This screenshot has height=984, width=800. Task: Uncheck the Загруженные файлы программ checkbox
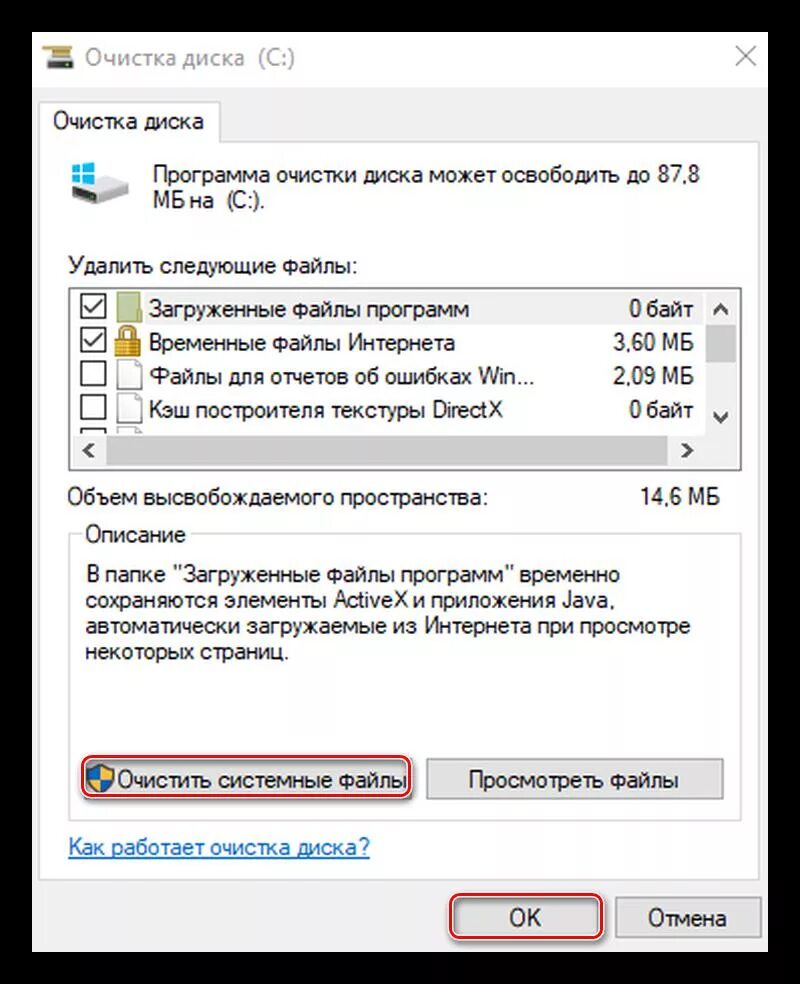93,306
